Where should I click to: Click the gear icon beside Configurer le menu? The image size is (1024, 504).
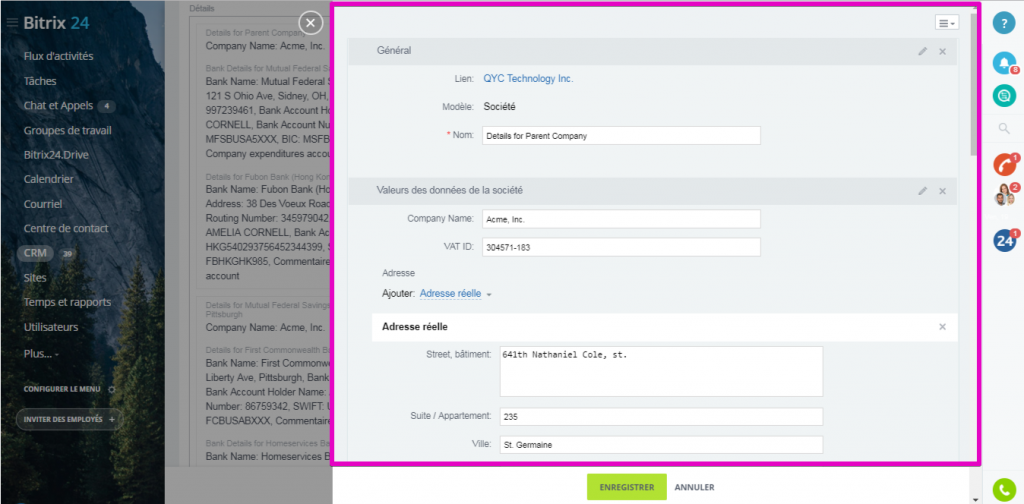point(112,389)
